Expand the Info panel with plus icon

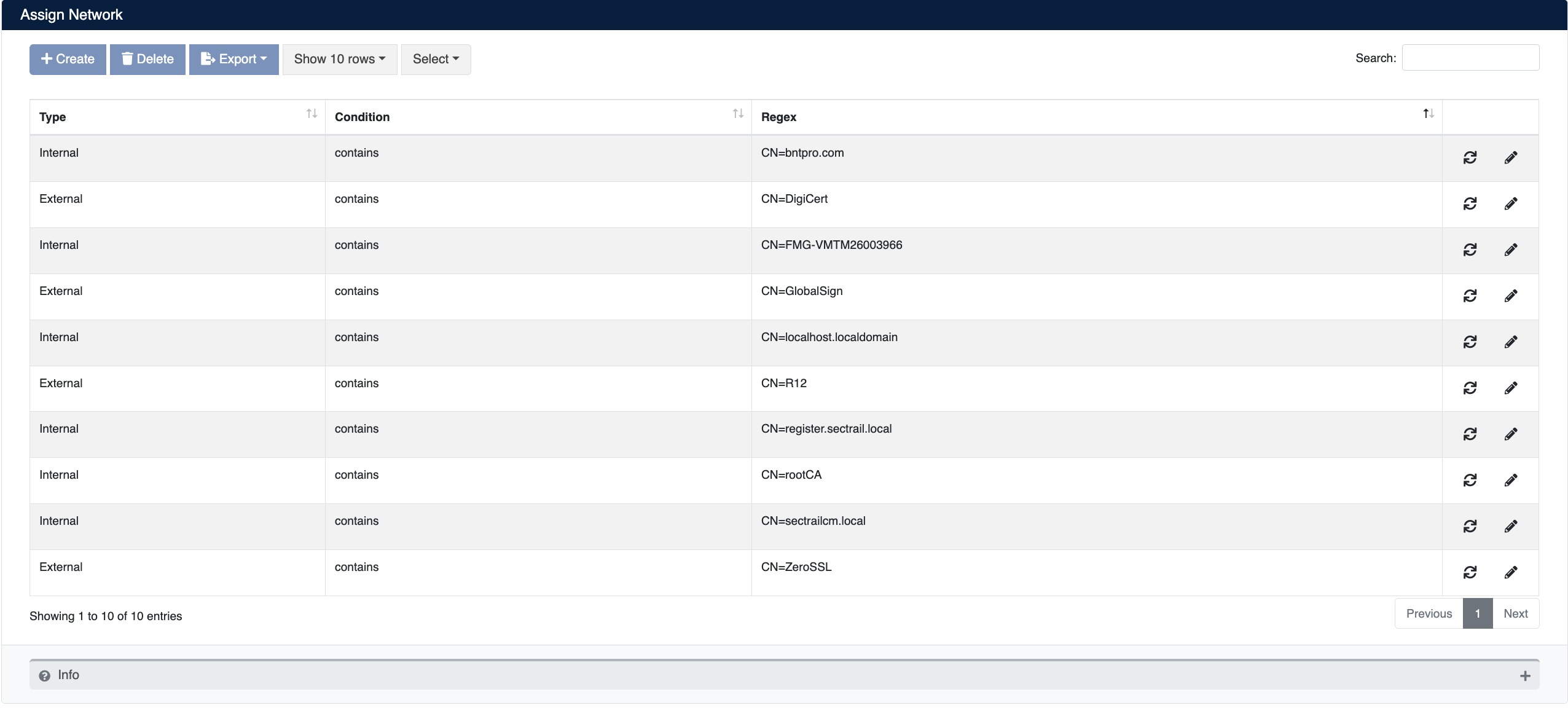(x=1525, y=676)
